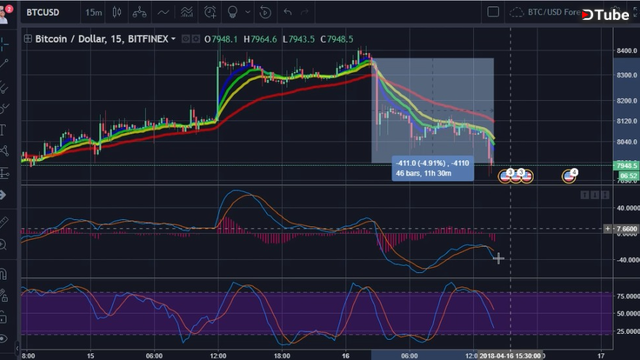Select the long position prediction tool
Viewport: 640px width, 360px height.
pos(4,173)
